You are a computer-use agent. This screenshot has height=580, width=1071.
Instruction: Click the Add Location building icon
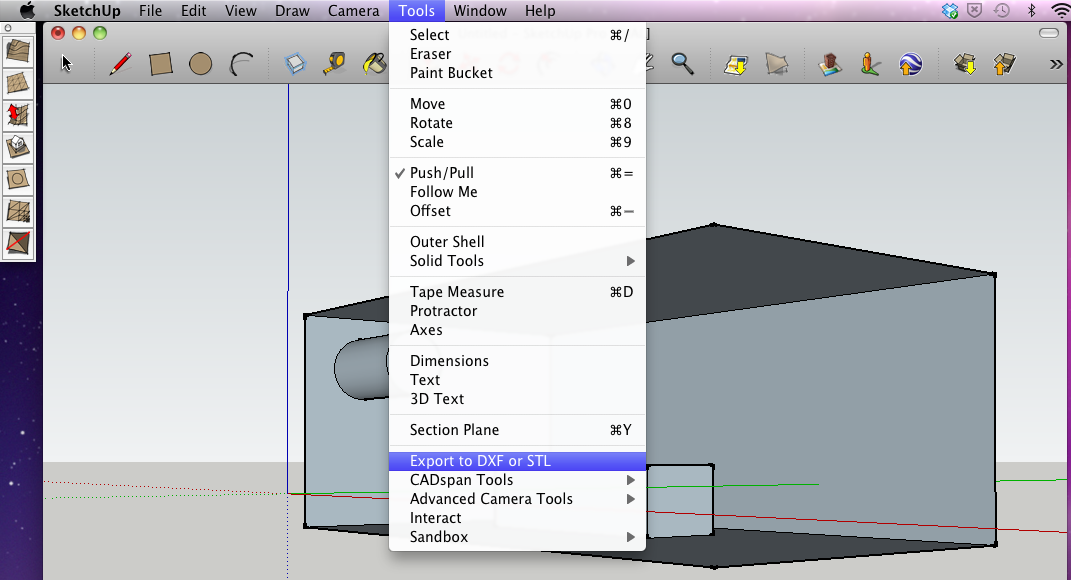(x=830, y=64)
